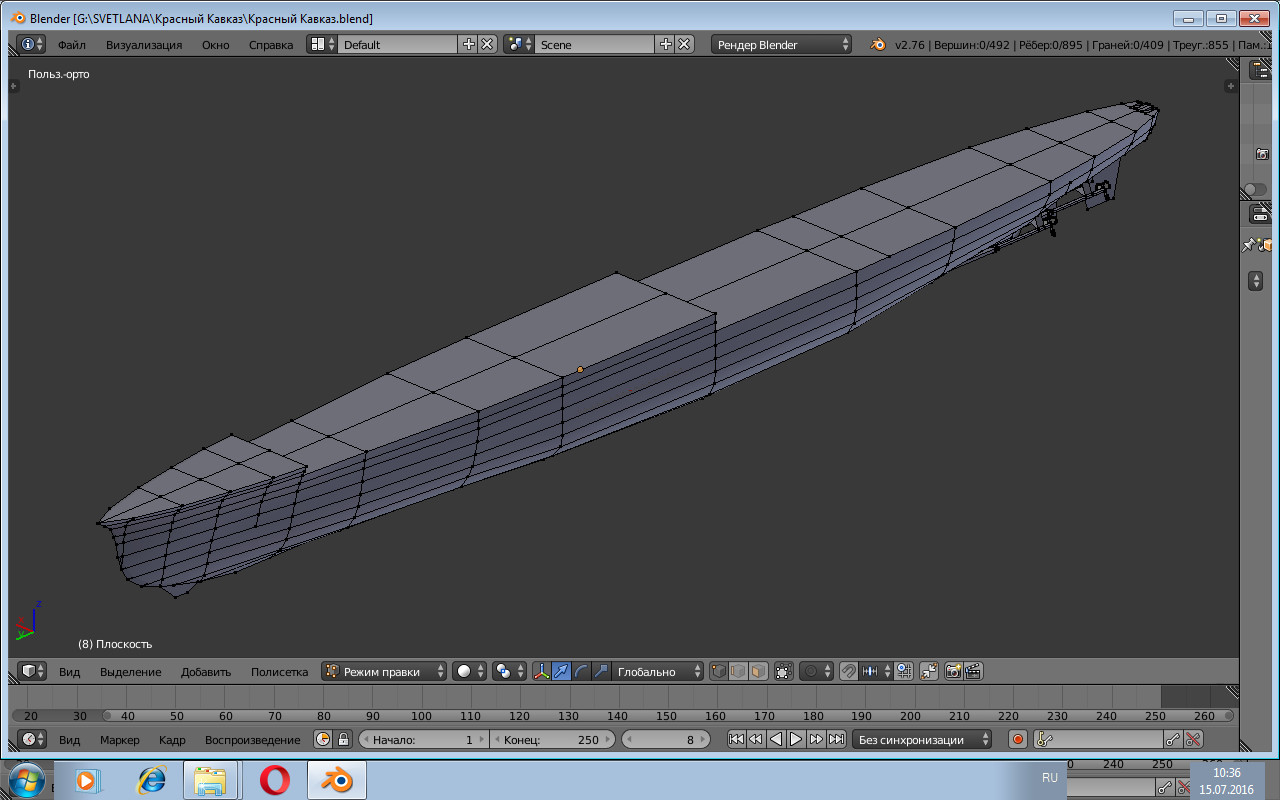Open the Полисетка menu
Viewport: 1280px width, 800px height.
[x=279, y=672]
